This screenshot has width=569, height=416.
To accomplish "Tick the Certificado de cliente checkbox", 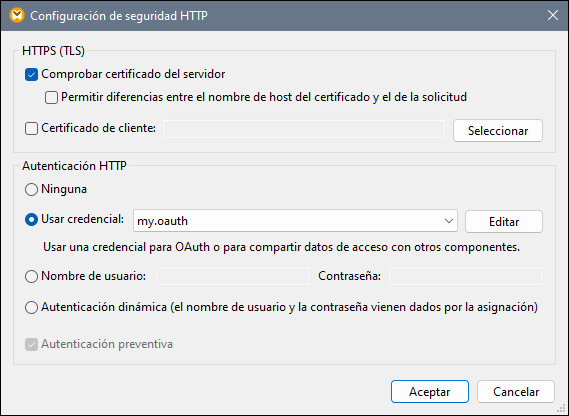I will (31, 129).
